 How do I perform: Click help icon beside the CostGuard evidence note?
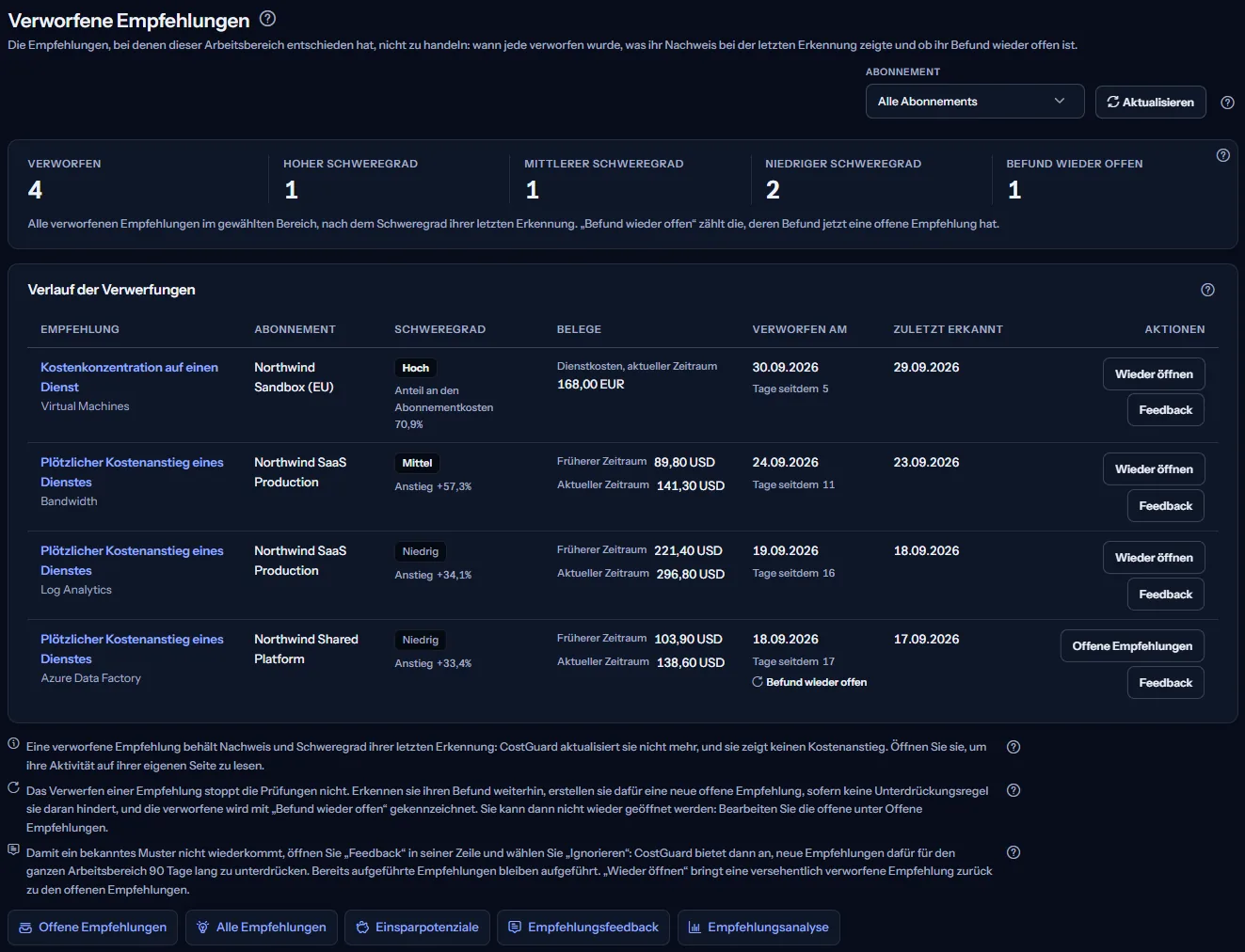tap(1014, 747)
